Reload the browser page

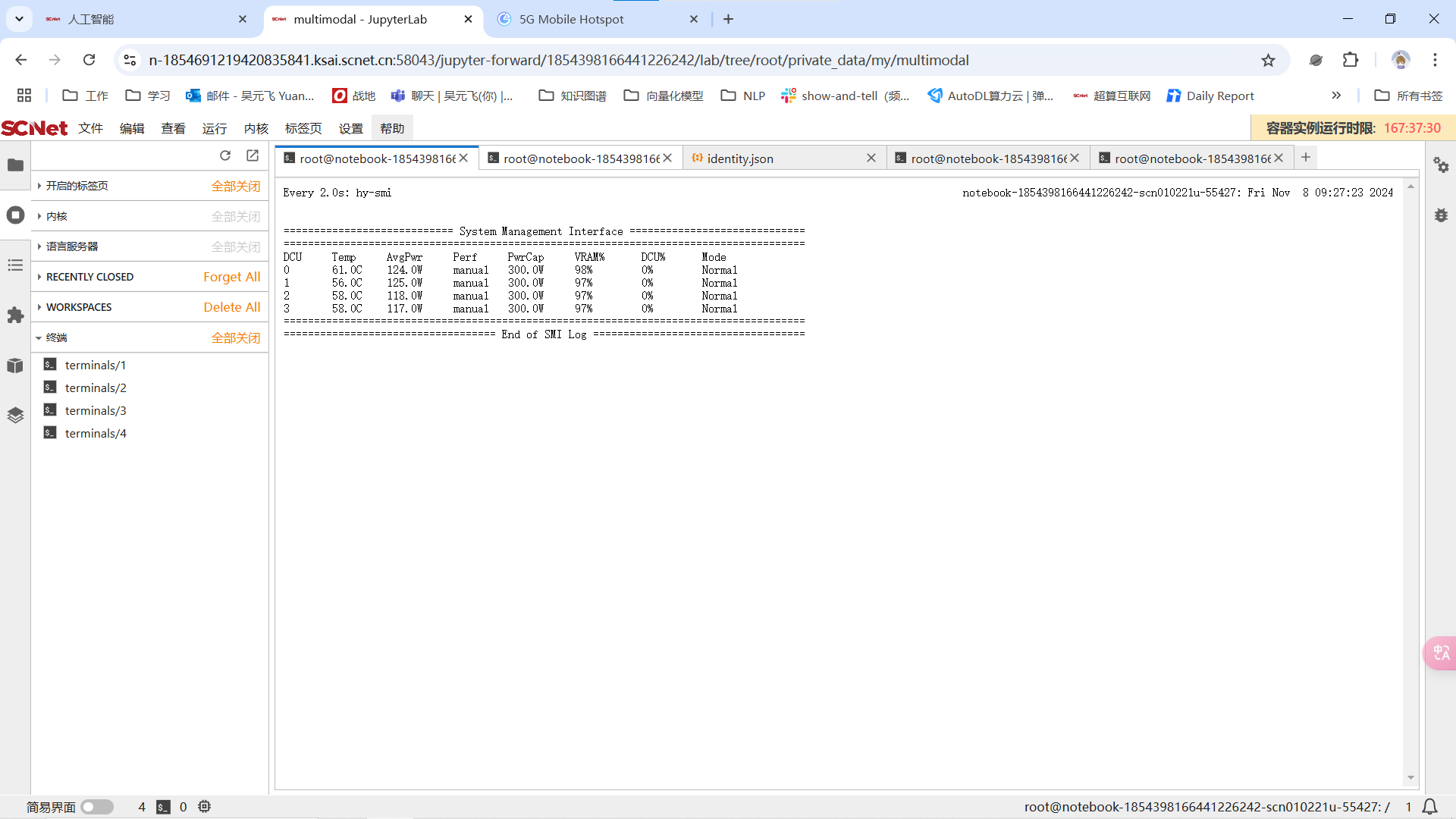click(89, 60)
